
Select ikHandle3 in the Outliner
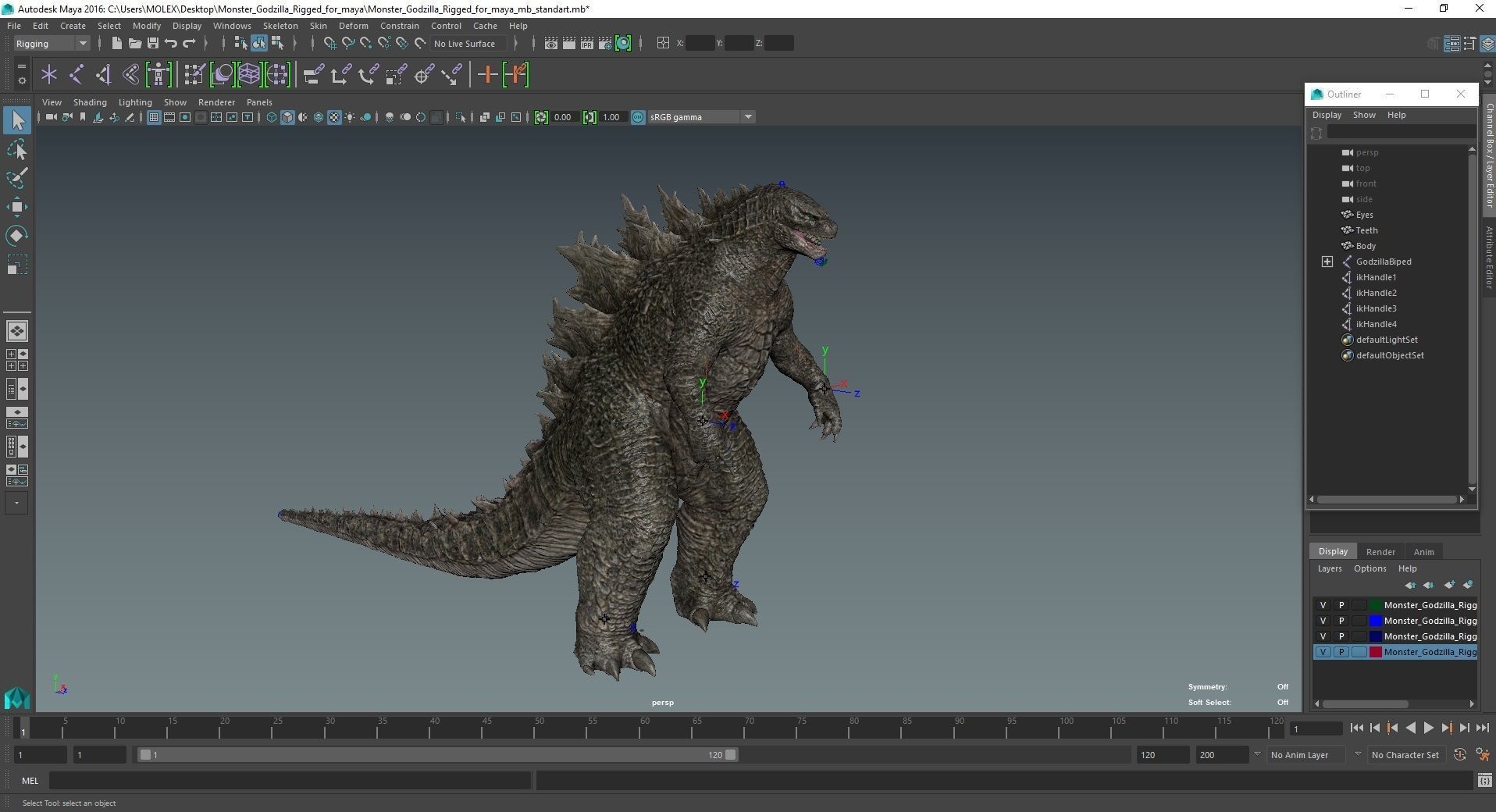click(x=1376, y=308)
